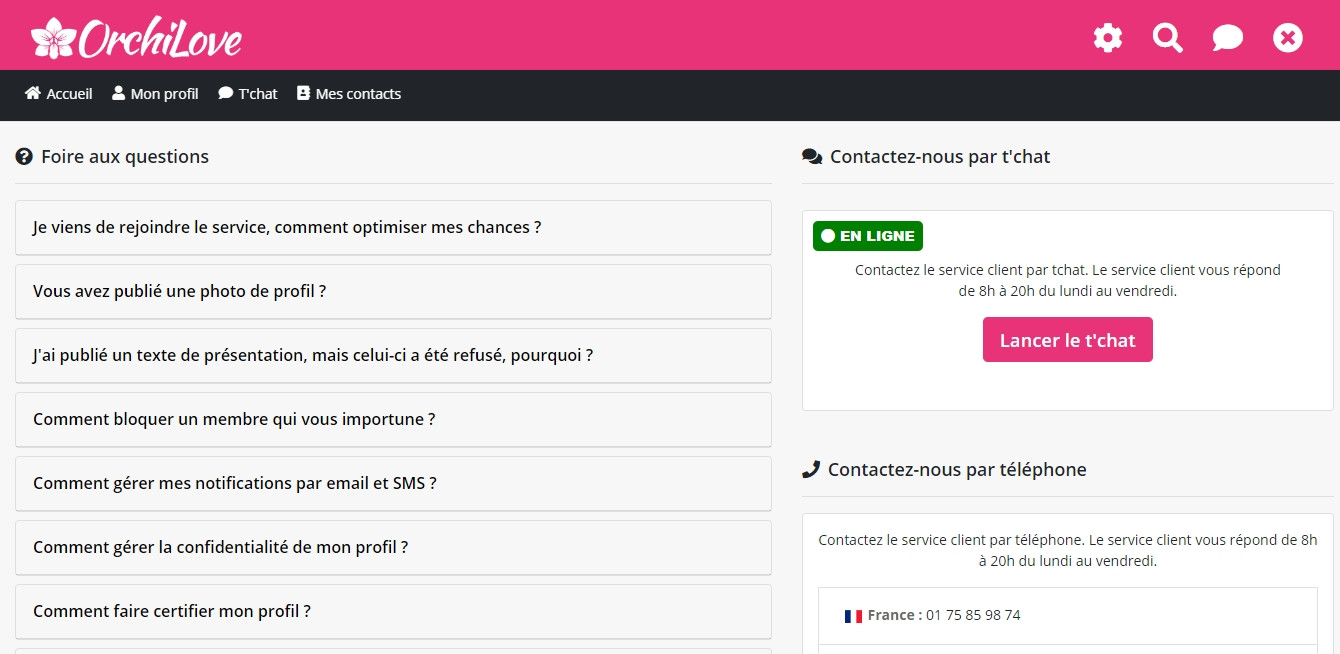
Task: Open the Mes contacts menu item
Action: point(358,94)
